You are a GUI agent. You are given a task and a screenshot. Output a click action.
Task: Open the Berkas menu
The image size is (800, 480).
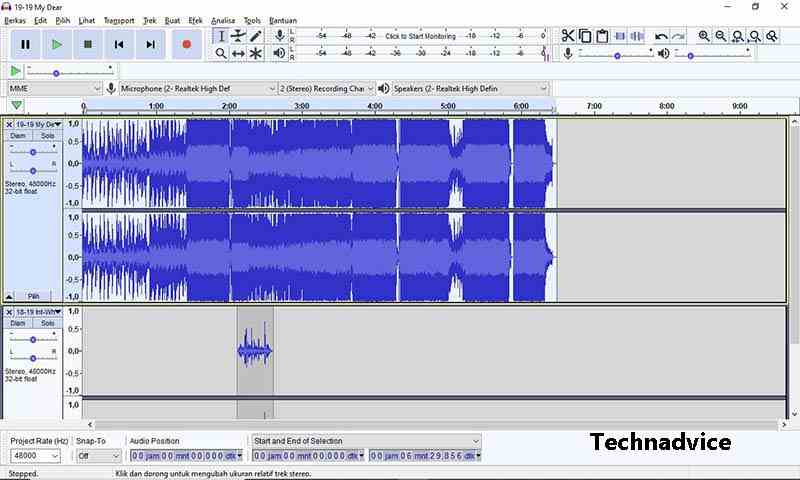[15, 20]
